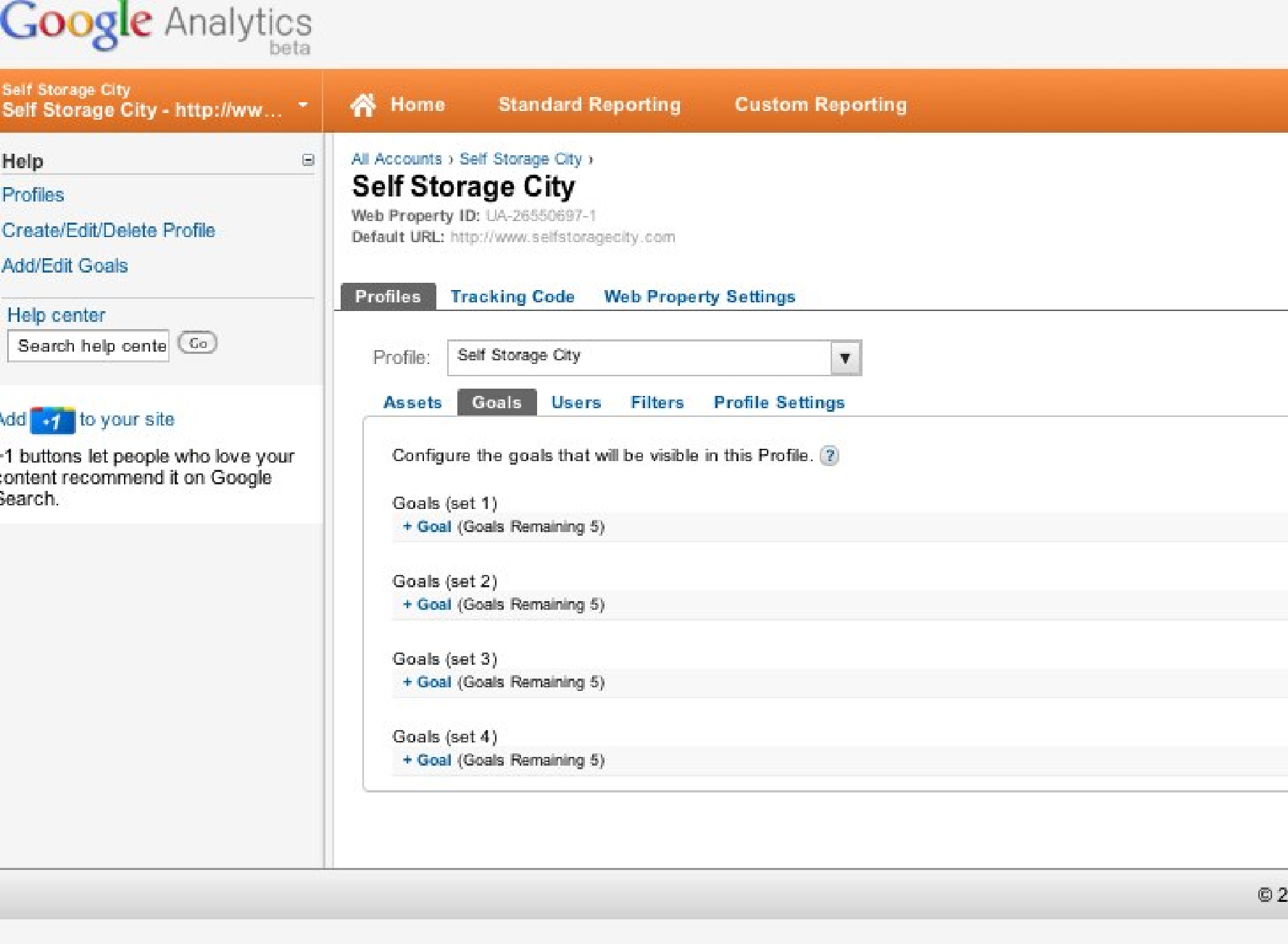Open the Home menu item
Screen dimensions: 1288x944
(x=417, y=105)
